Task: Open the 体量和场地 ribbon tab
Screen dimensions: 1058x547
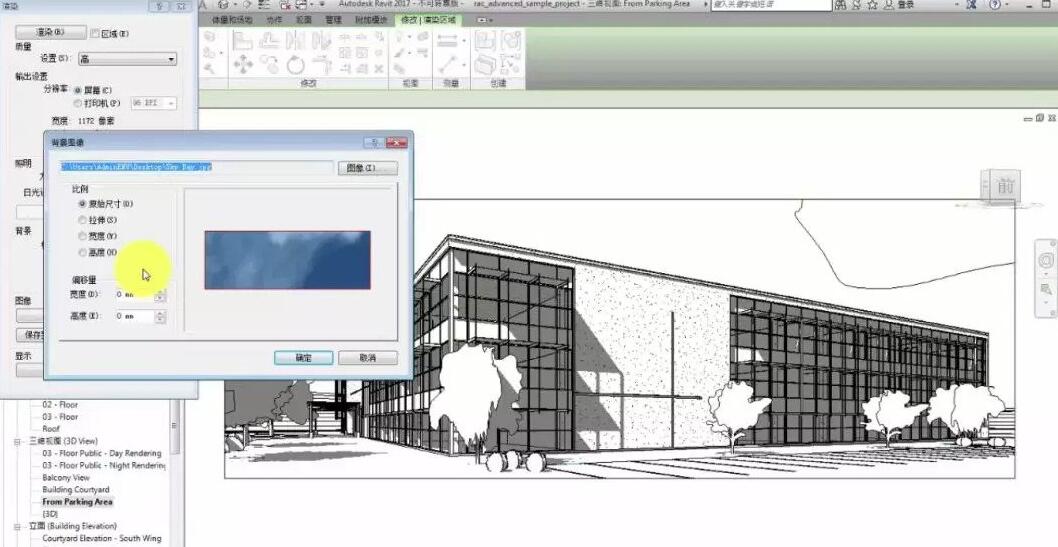Action: click(232, 20)
